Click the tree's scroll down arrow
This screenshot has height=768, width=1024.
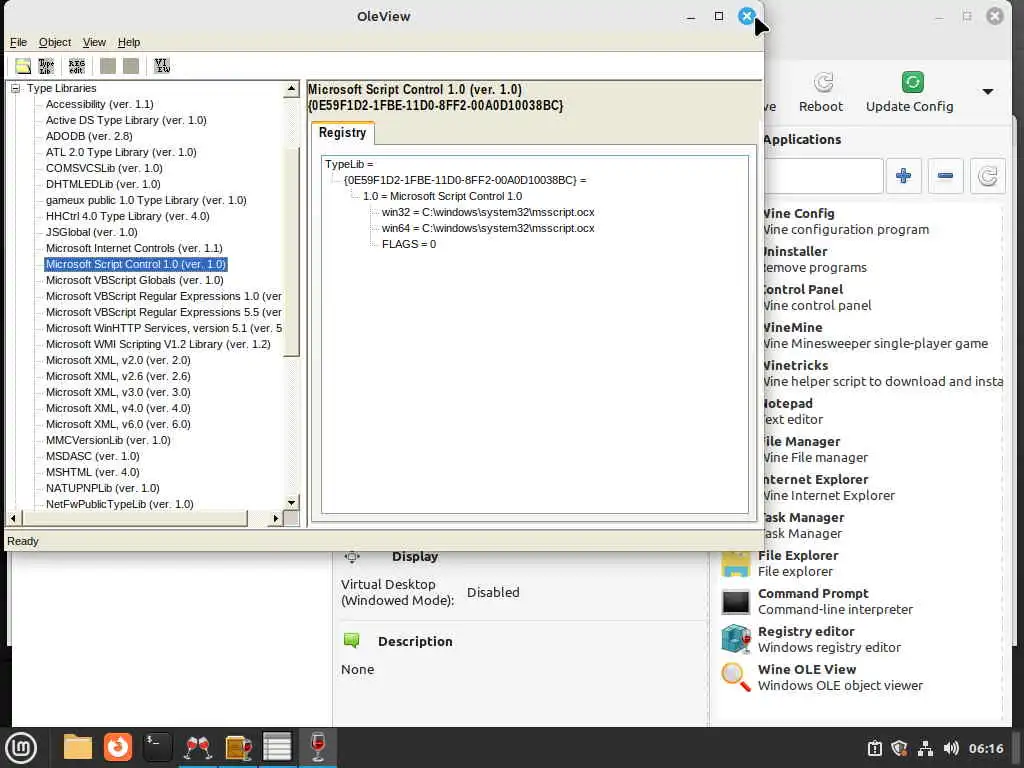coord(292,502)
